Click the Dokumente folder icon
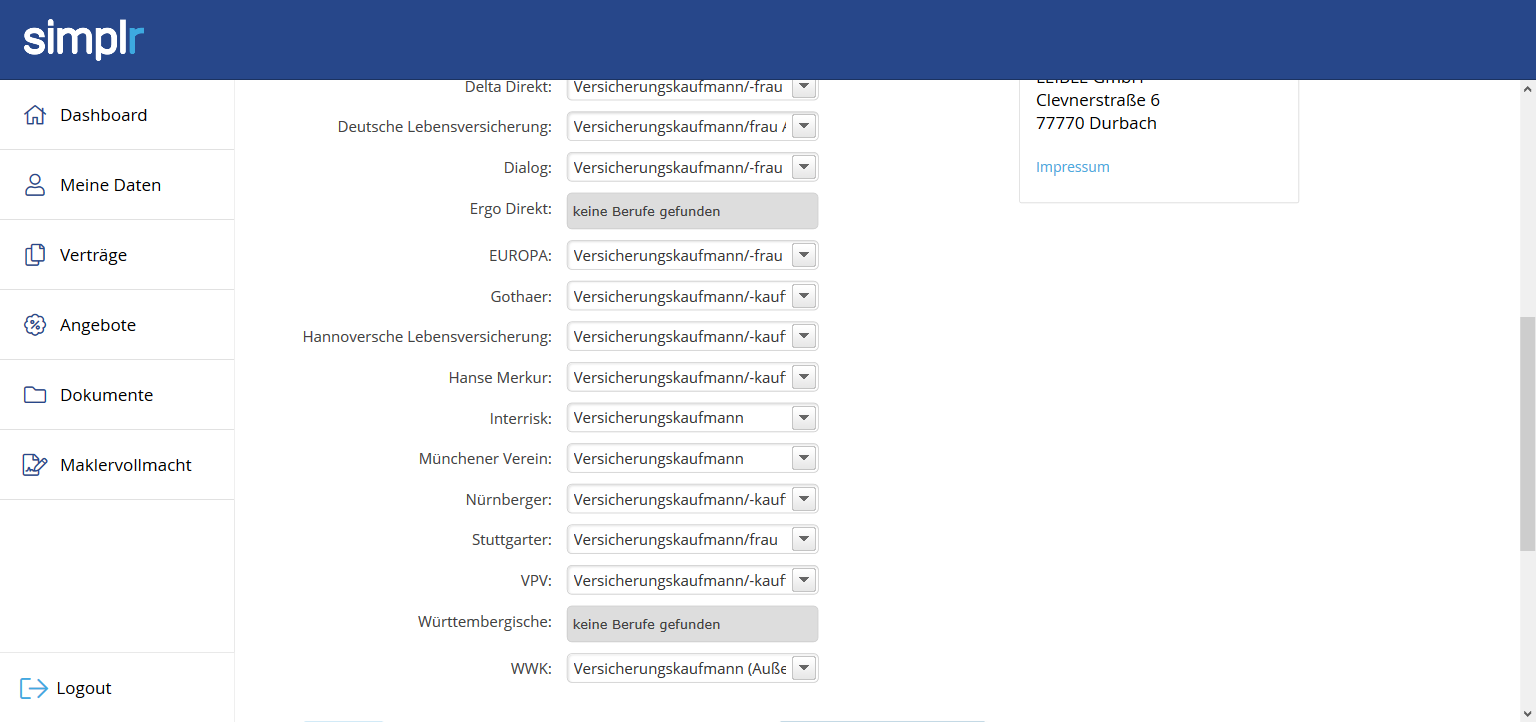Image resolution: width=1536 pixels, height=722 pixels. pos(35,395)
